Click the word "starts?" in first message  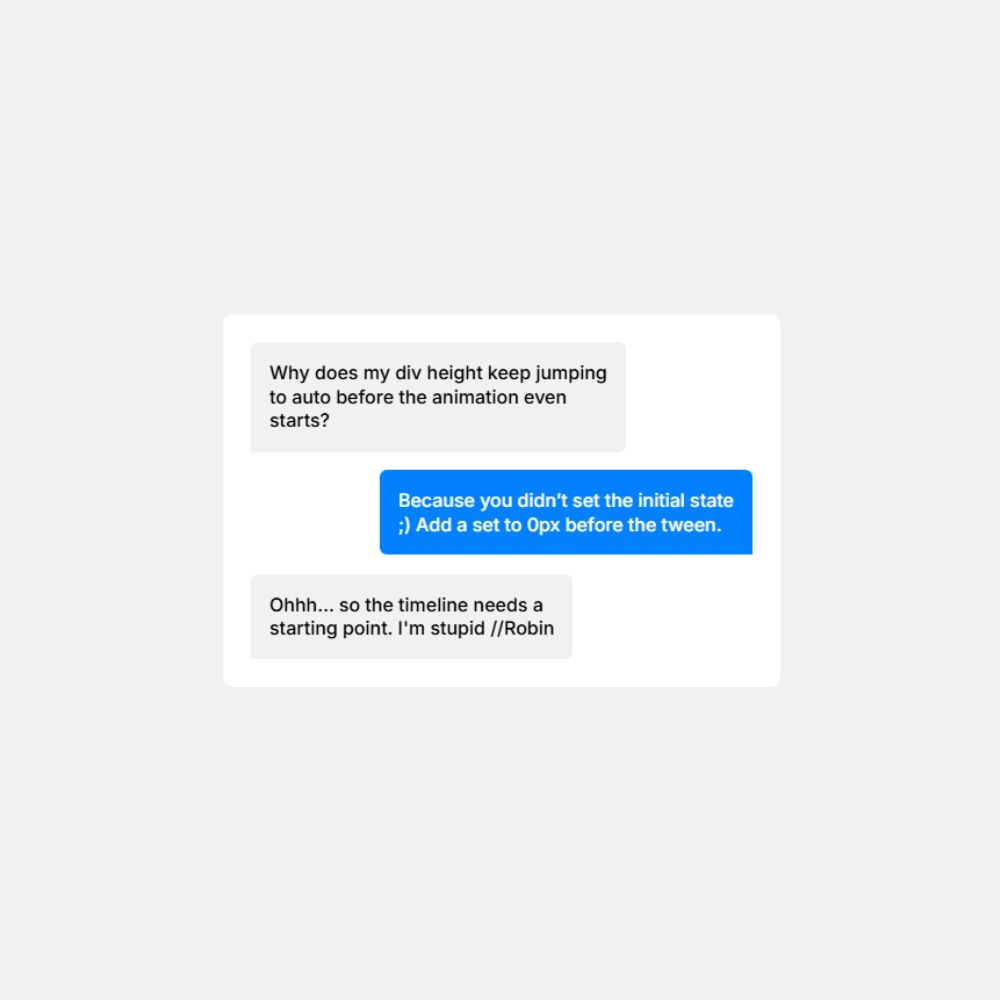click(299, 421)
